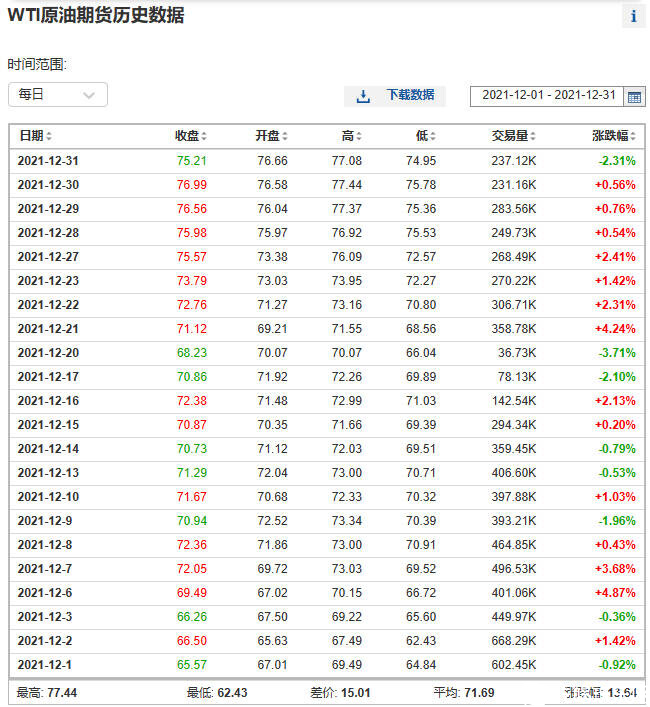650x707 pixels.
Task: Select date cell 2021-12-13
Action: coord(48,473)
